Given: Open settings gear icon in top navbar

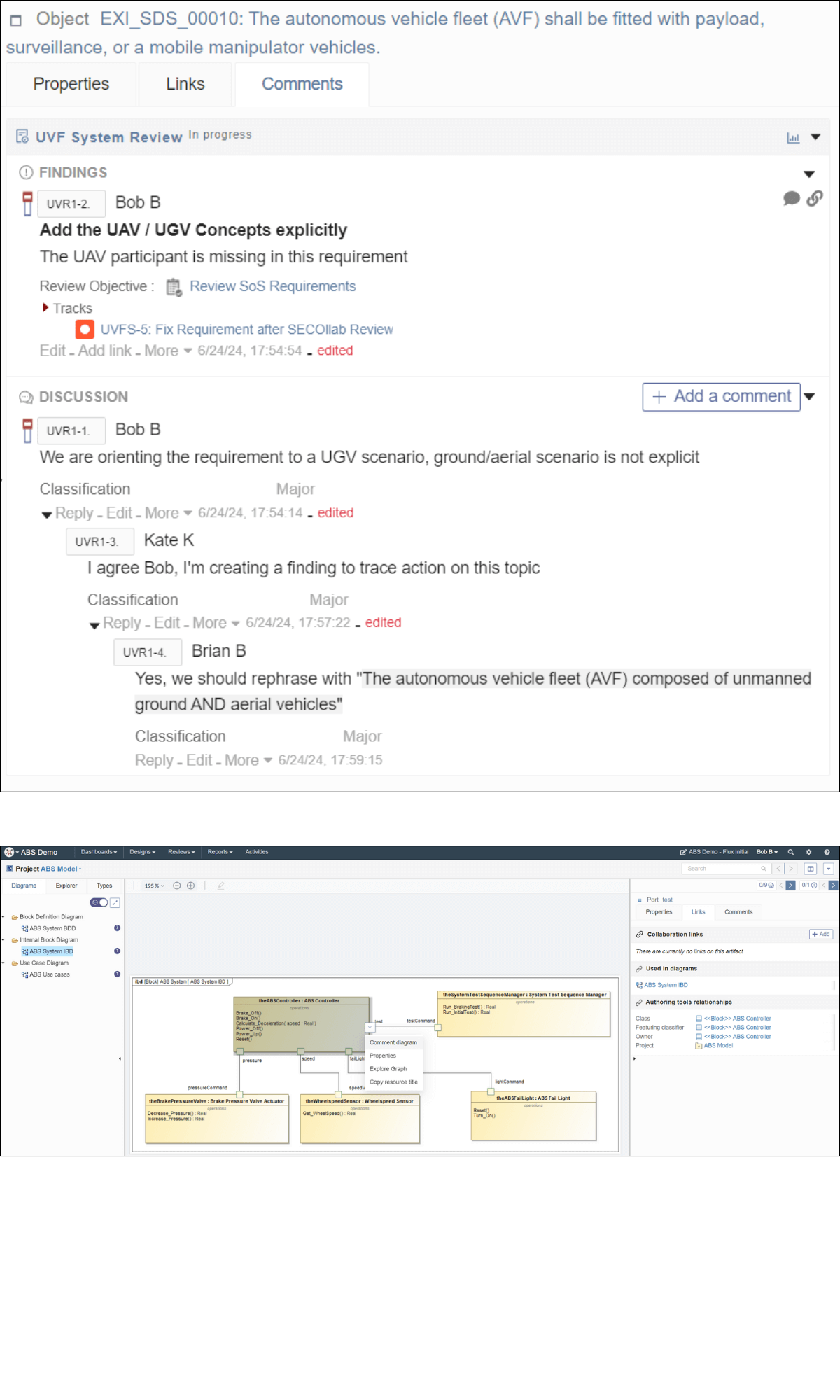Looking at the screenshot, I should click(808, 852).
